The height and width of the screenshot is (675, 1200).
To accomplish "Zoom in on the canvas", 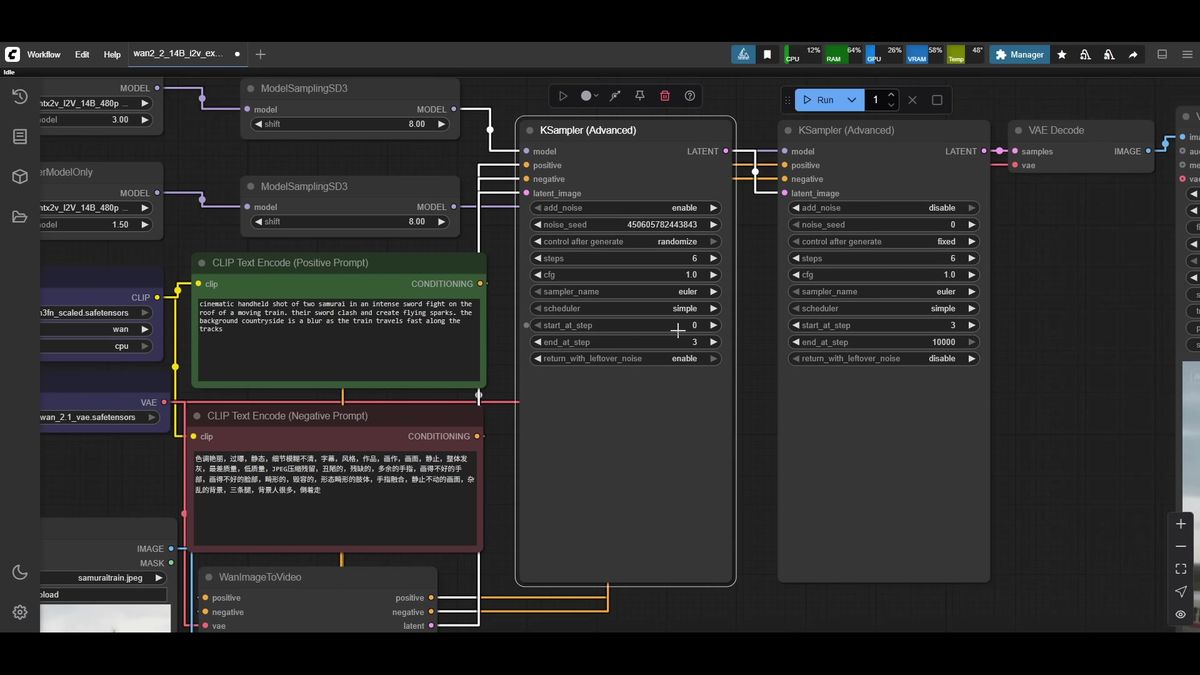I will point(1181,523).
